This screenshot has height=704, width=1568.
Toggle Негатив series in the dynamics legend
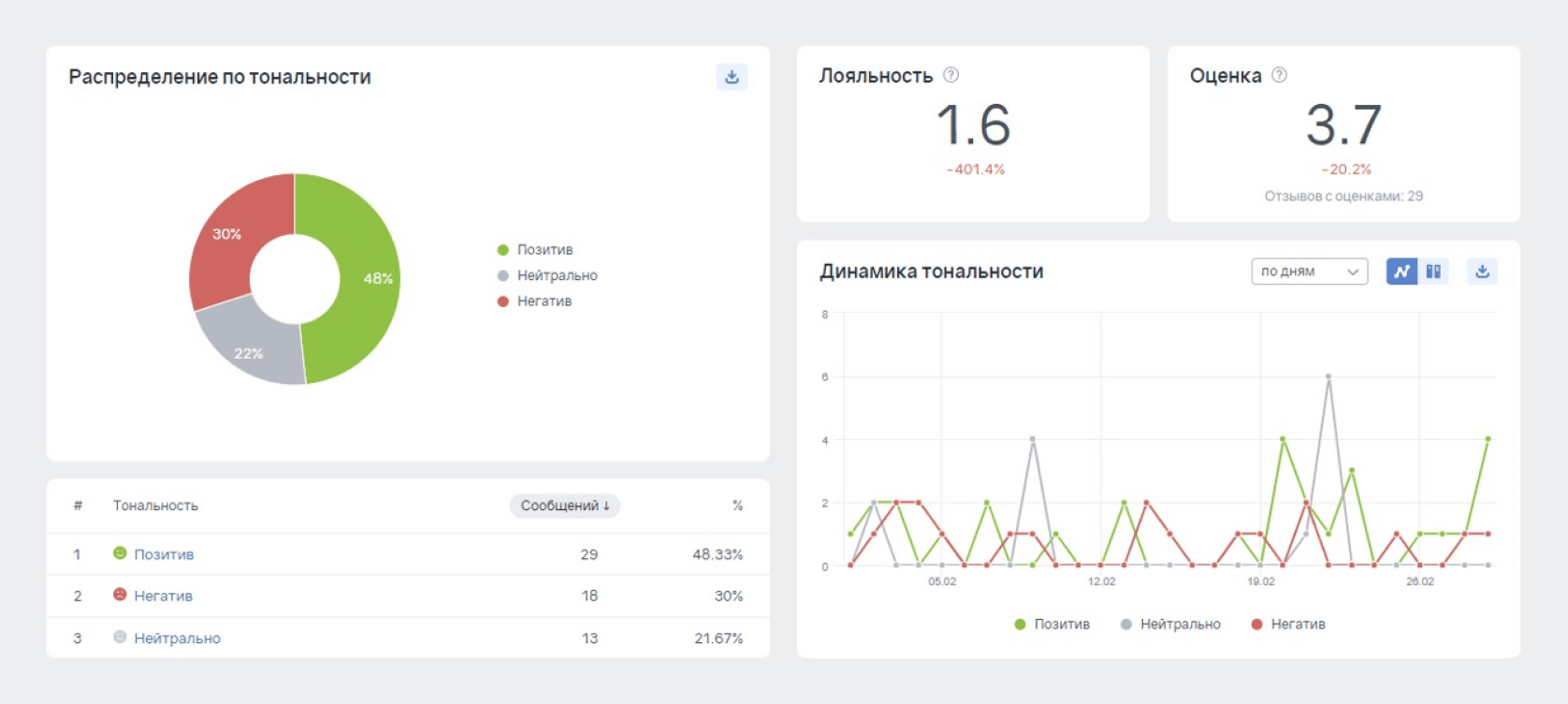(x=1288, y=624)
